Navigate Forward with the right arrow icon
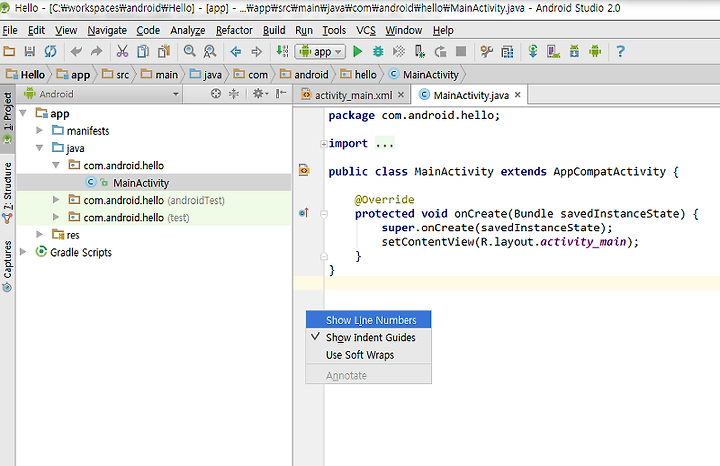The image size is (720, 466). [257, 51]
